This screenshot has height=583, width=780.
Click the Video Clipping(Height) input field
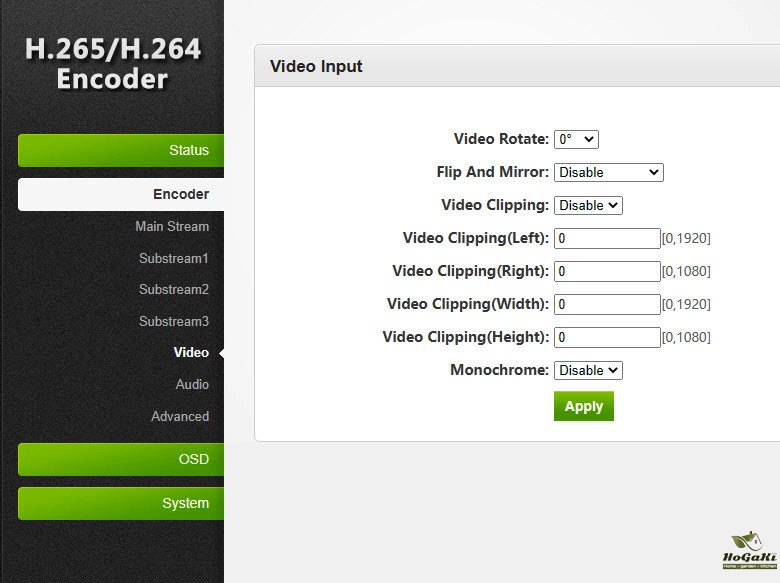coord(607,337)
